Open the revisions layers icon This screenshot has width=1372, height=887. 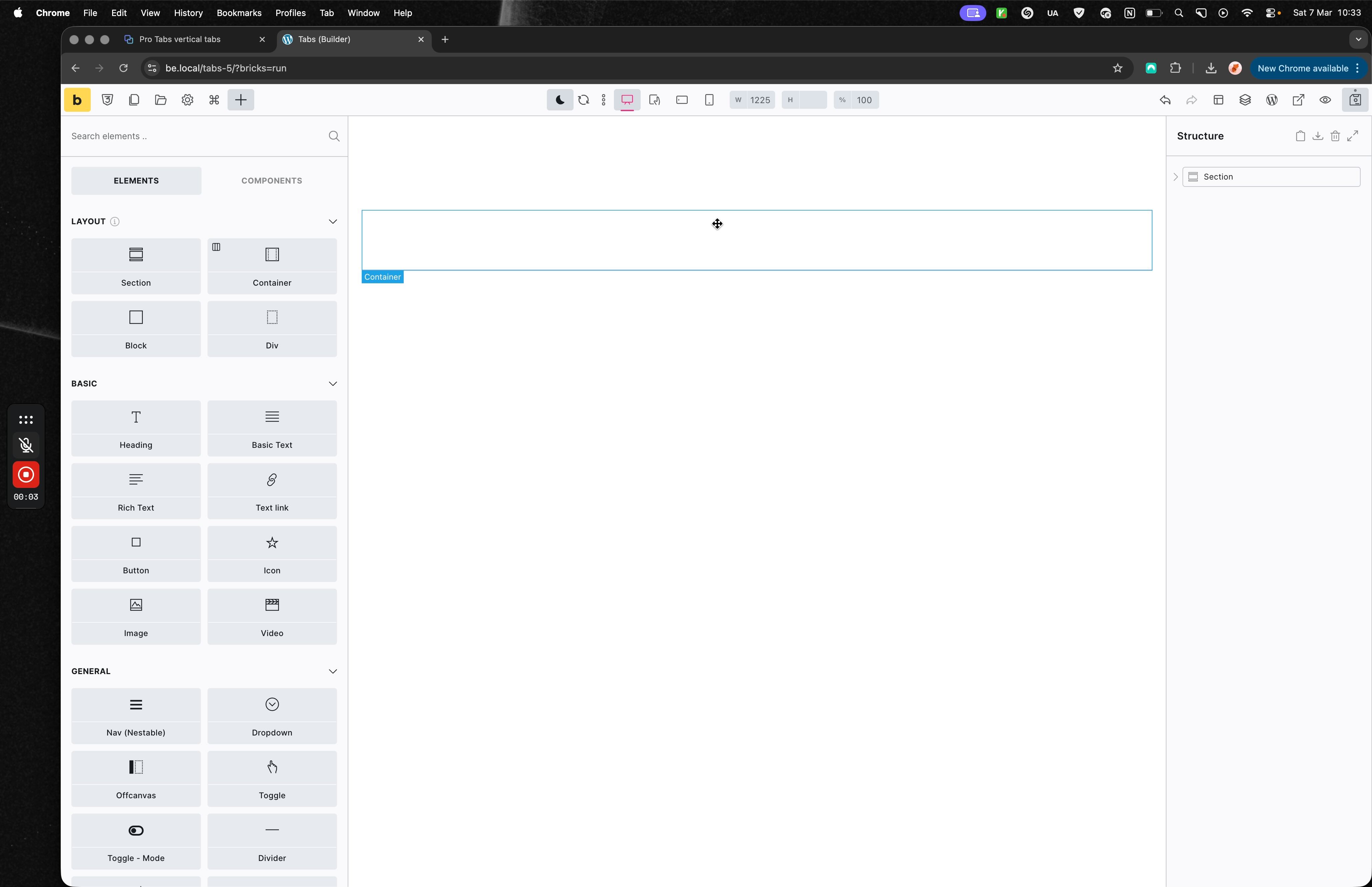[x=1245, y=100]
